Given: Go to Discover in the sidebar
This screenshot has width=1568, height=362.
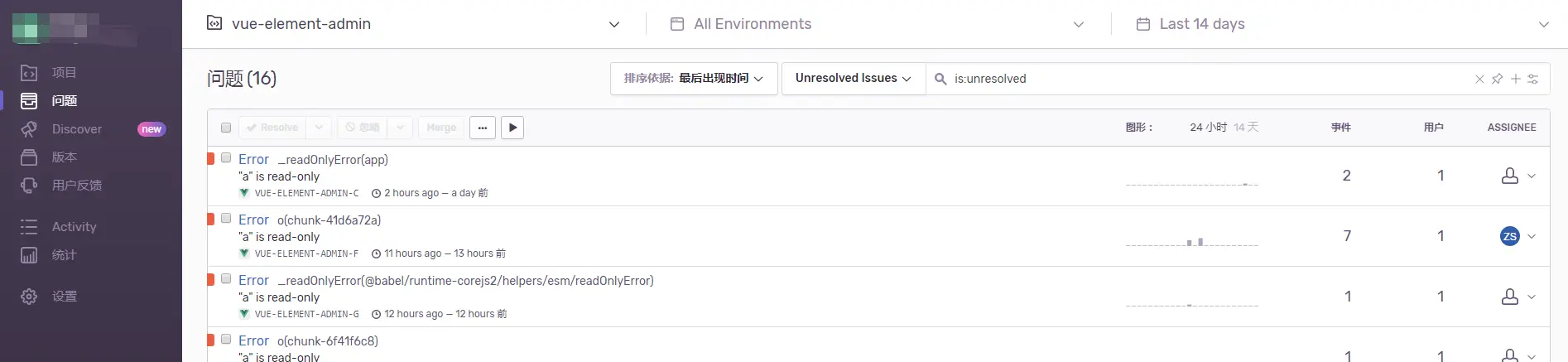Looking at the screenshot, I should pyautogui.click(x=77, y=129).
